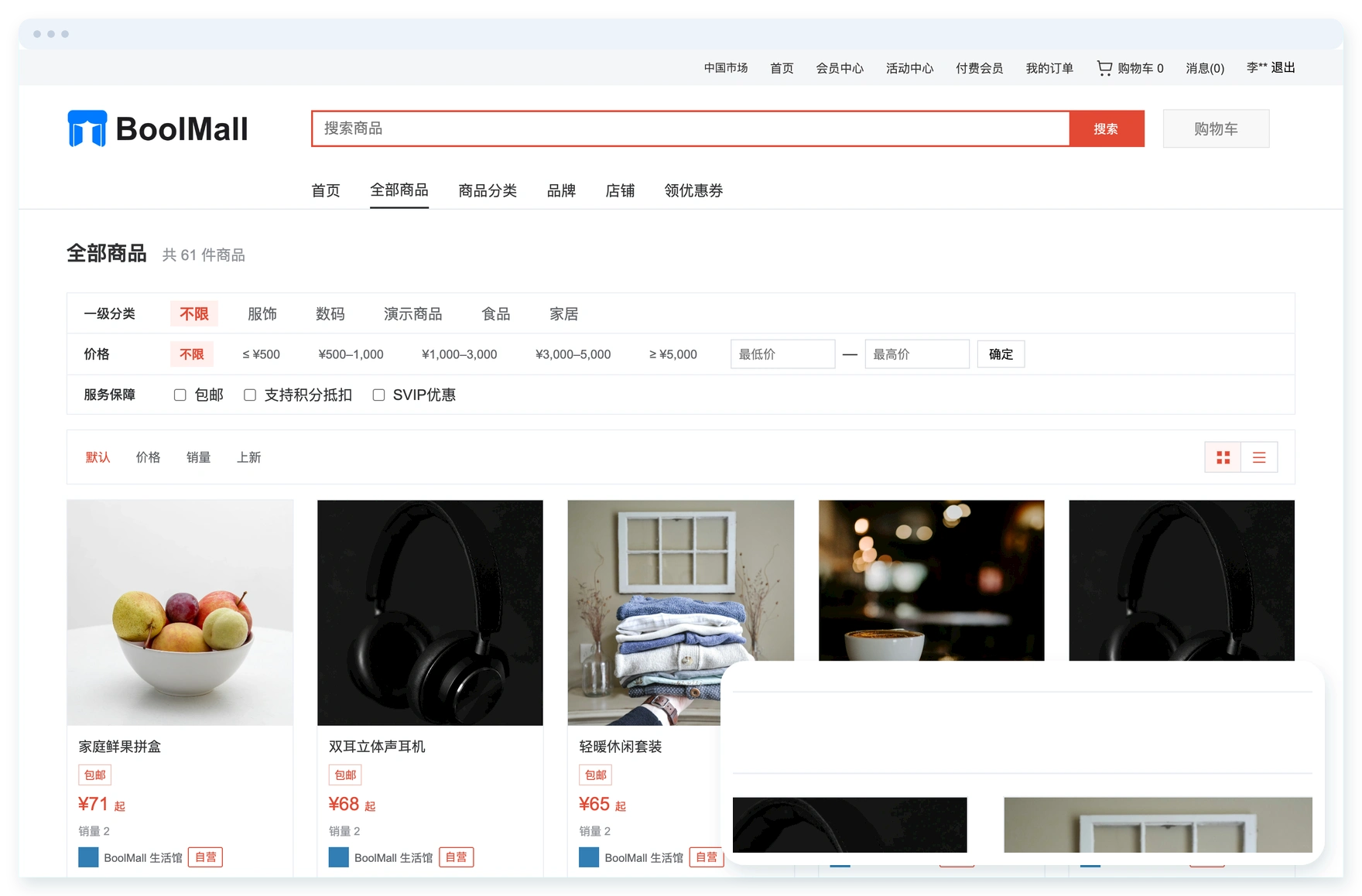Click the 包邮 tag on 家庭鲜果拼盒
This screenshot has width=1362, height=896.
click(x=94, y=775)
